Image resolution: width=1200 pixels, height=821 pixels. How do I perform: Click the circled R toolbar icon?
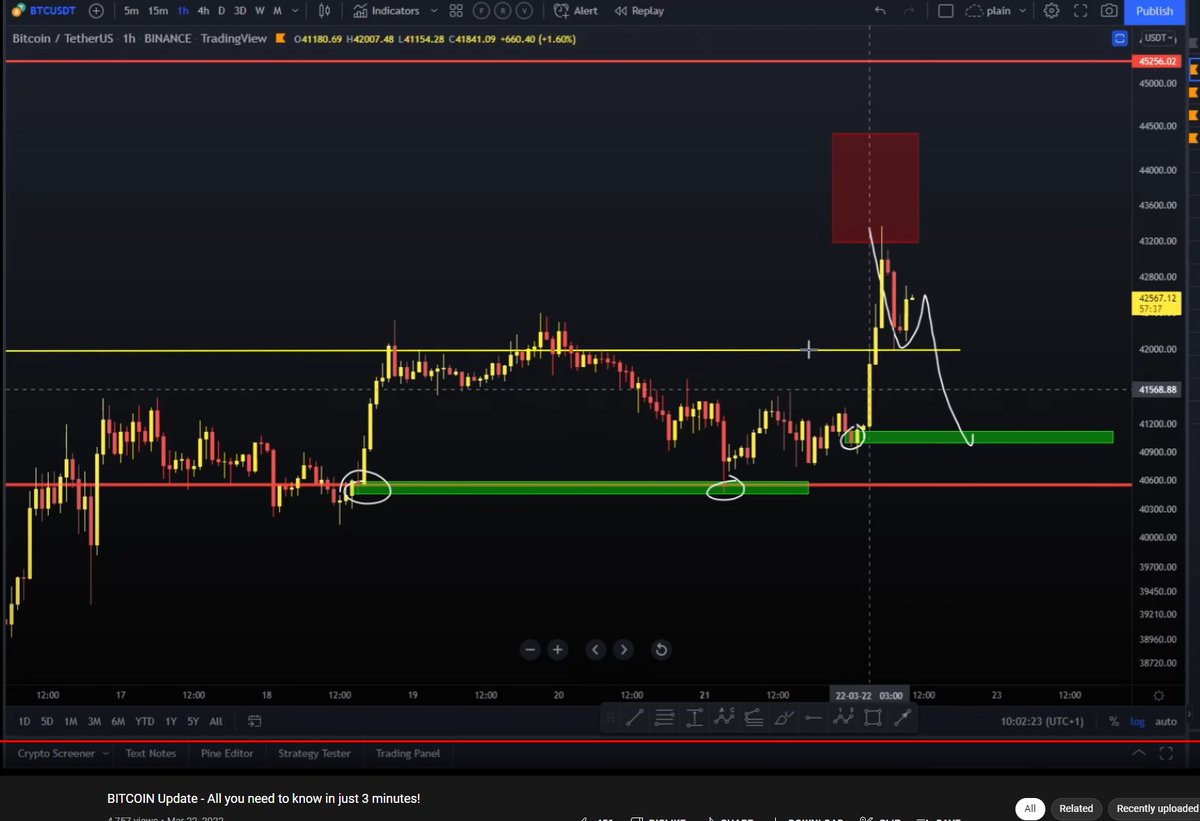click(502, 11)
